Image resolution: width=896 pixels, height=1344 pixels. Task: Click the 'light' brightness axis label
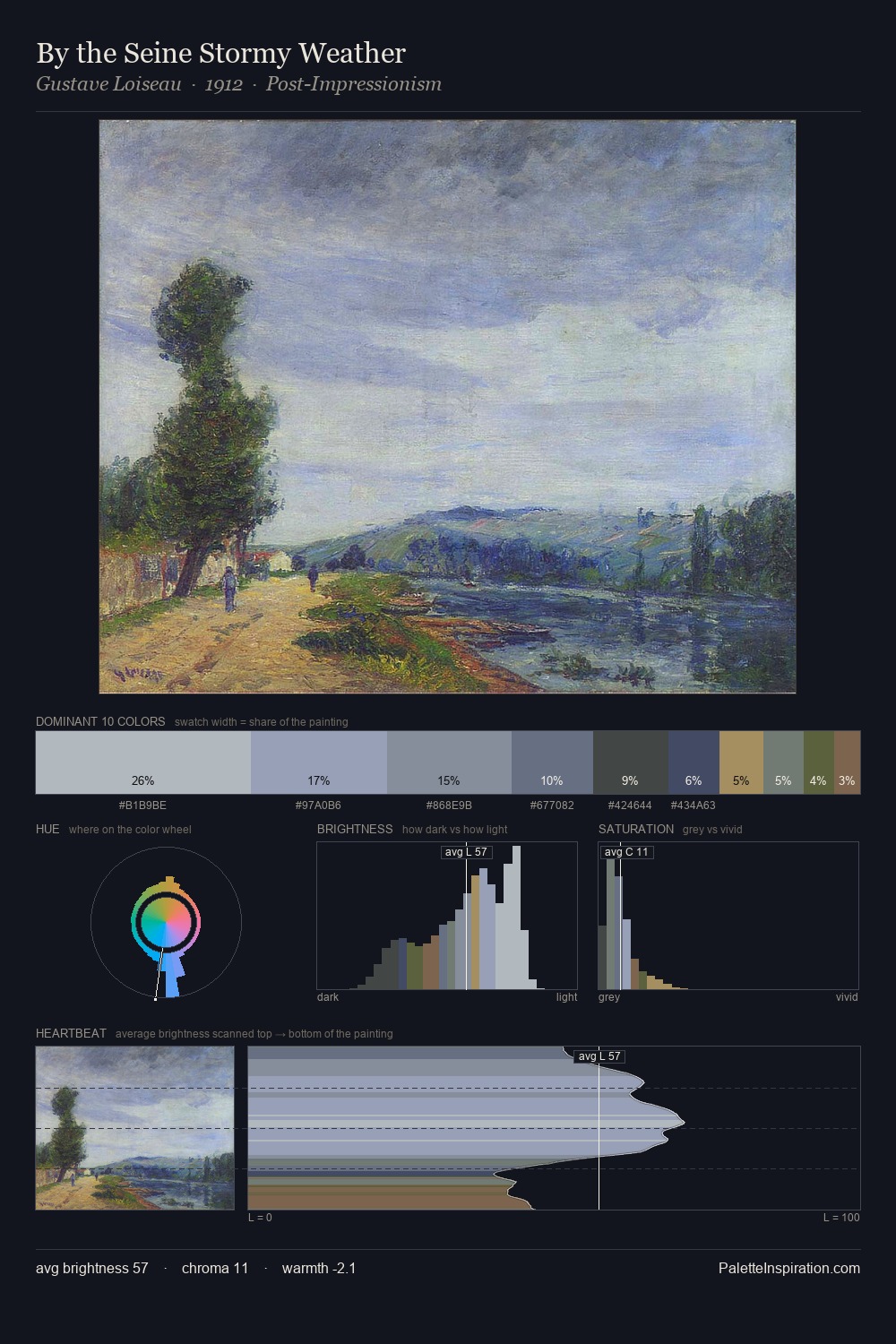click(x=567, y=997)
